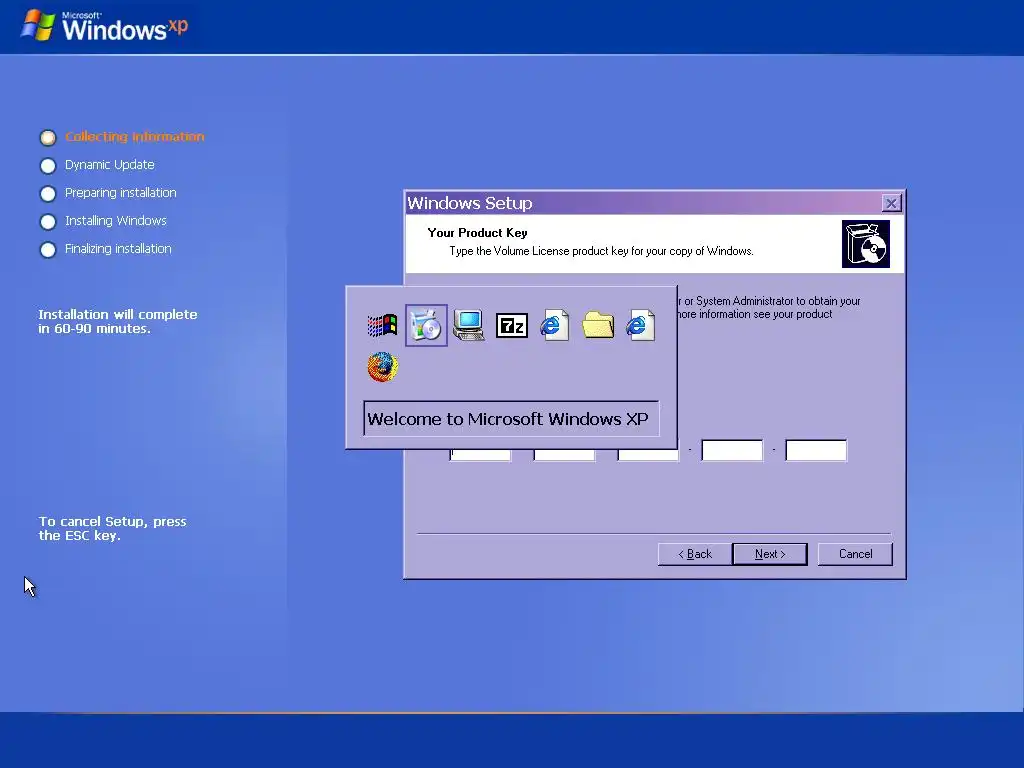Click the 'Welcome to Microsoft Windows XP' label
Viewport: 1024px width, 768px height.
click(x=508, y=419)
